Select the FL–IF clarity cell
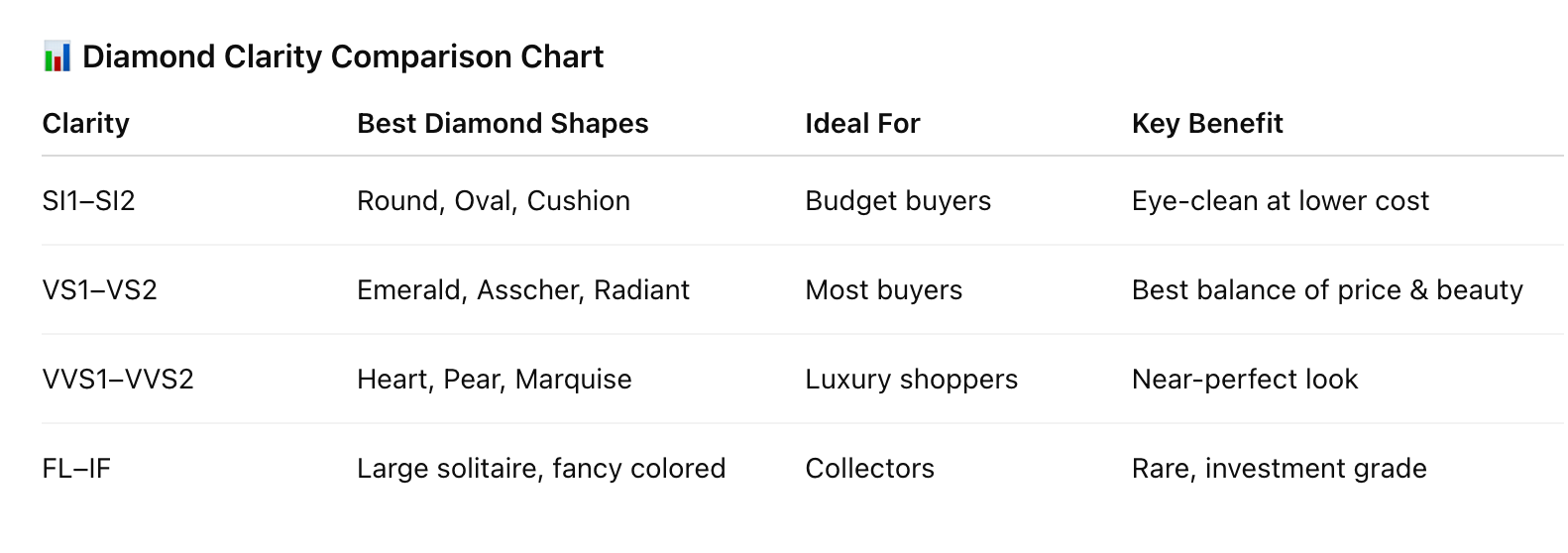 (76, 468)
